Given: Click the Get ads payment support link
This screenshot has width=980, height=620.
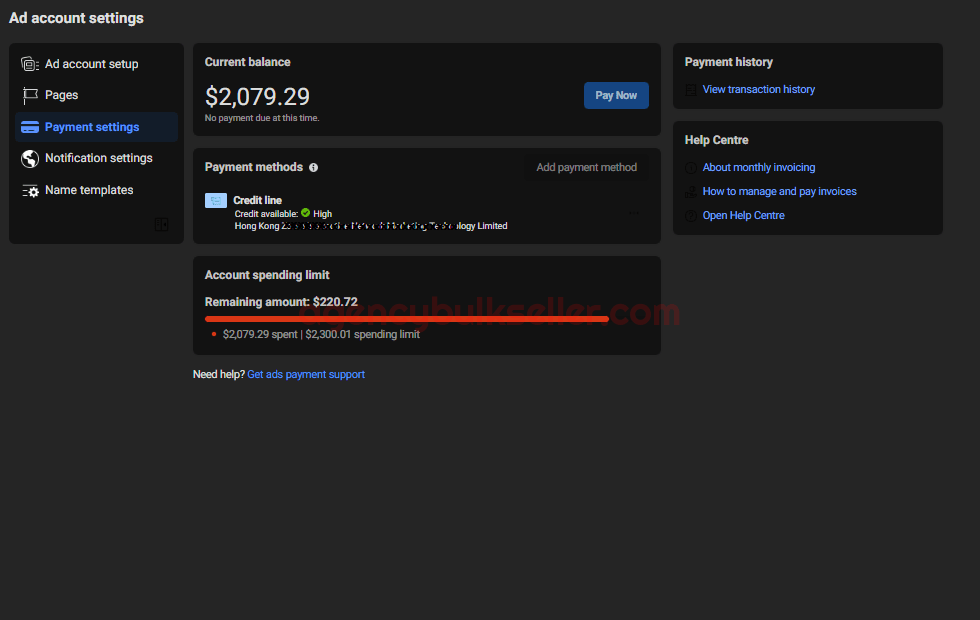Looking at the screenshot, I should click(306, 375).
